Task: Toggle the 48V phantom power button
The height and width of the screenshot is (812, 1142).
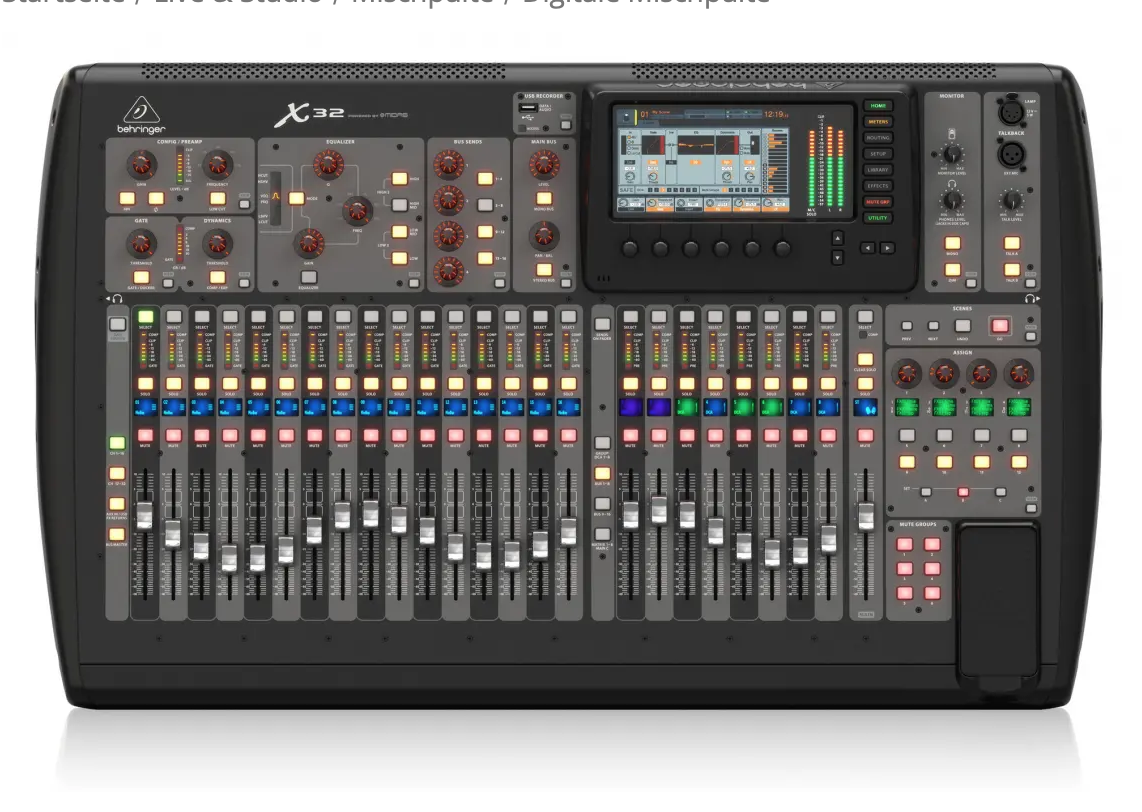Action: pyautogui.click(x=127, y=198)
